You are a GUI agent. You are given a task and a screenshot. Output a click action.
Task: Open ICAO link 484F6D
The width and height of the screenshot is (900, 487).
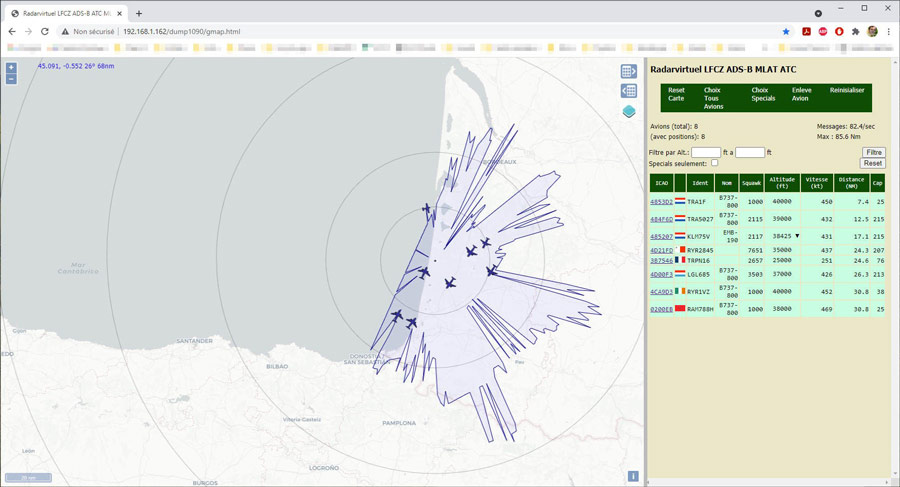click(661, 219)
